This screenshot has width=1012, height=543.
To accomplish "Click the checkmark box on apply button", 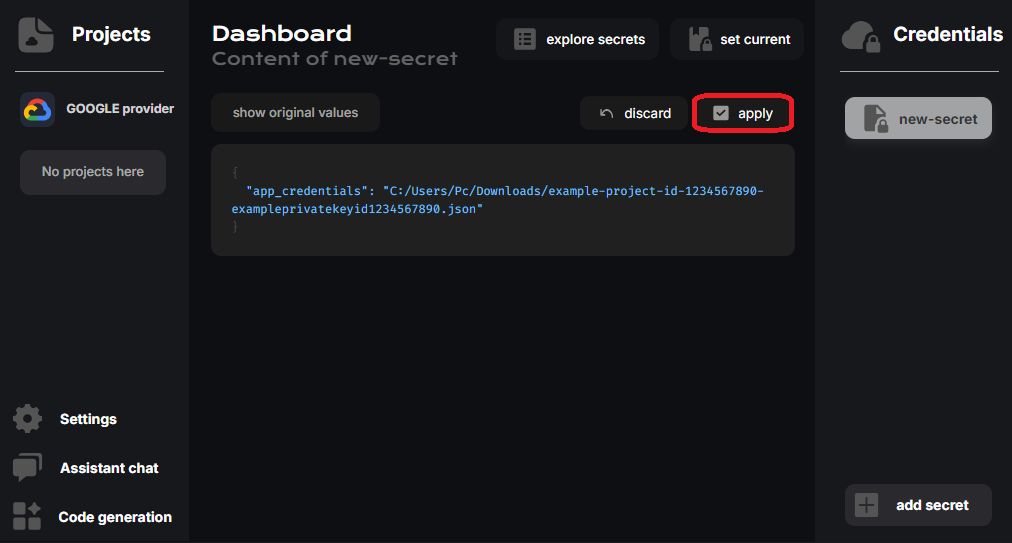I will click(x=721, y=114).
